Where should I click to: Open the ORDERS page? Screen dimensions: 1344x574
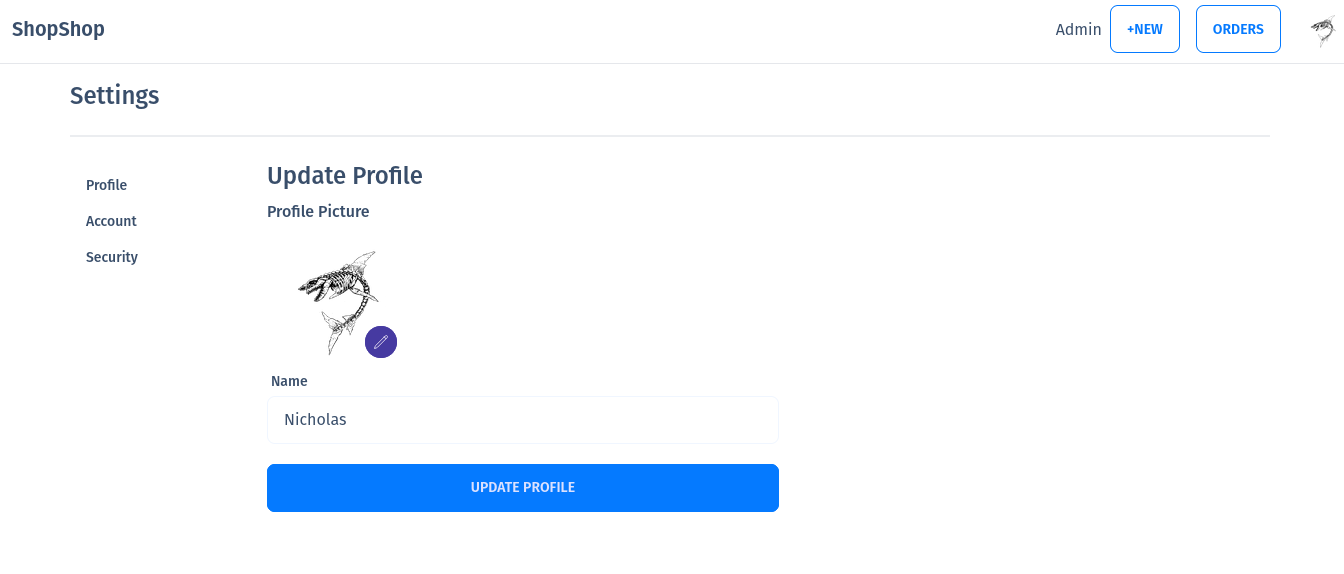tap(1238, 29)
